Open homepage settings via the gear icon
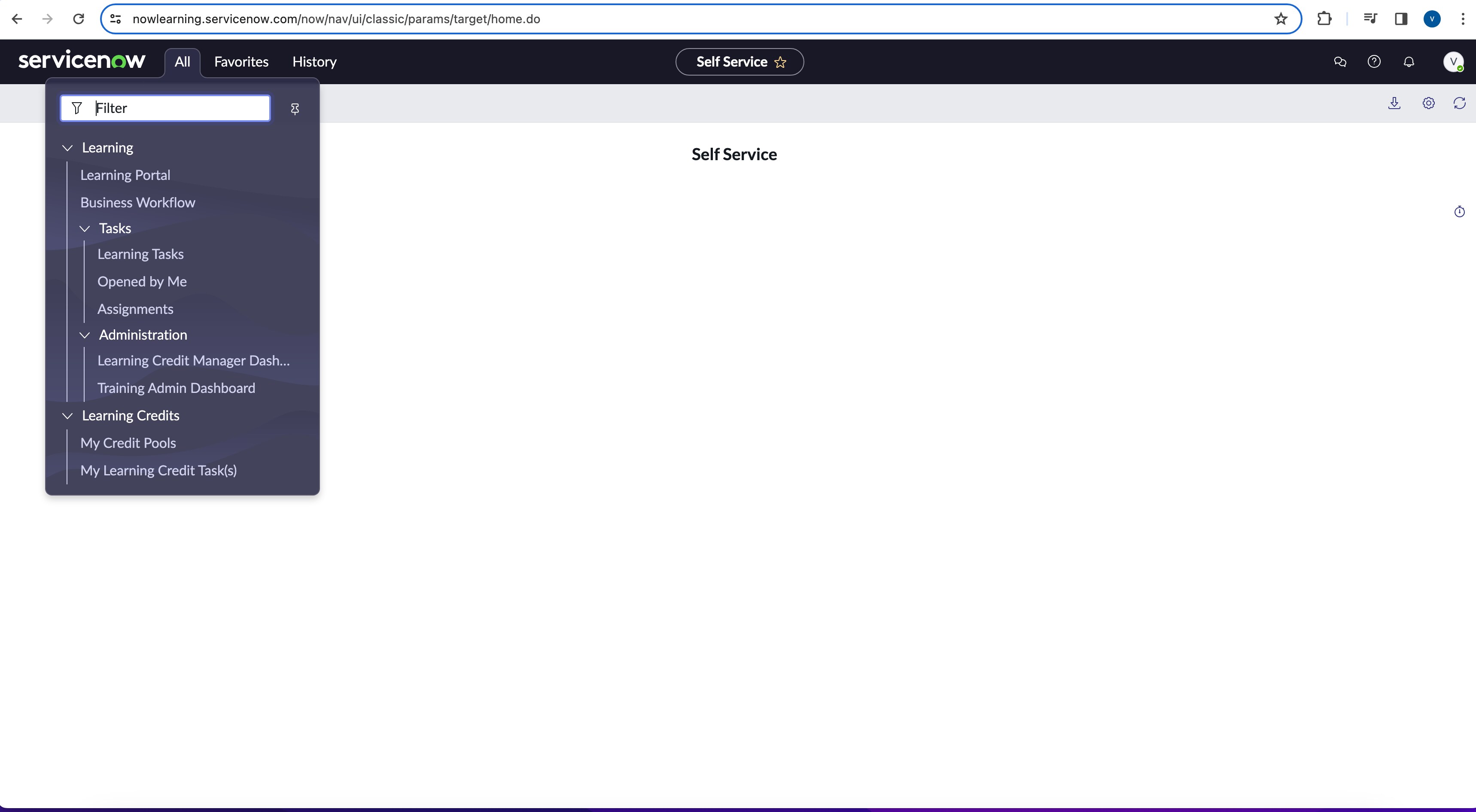The width and height of the screenshot is (1476, 812). tap(1428, 103)
